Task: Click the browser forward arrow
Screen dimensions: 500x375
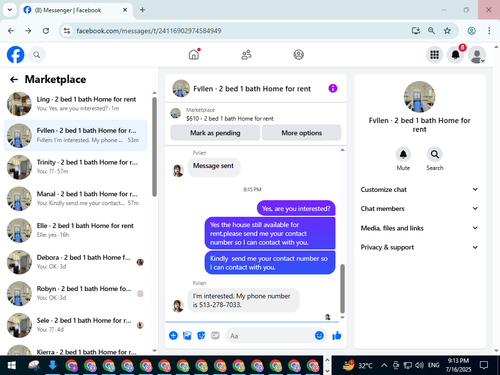Action: pos(28,31)
